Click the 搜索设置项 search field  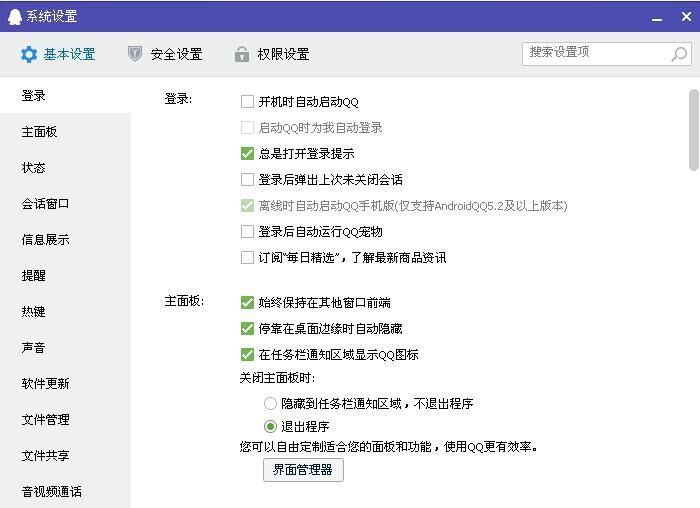tap(607, 54)
